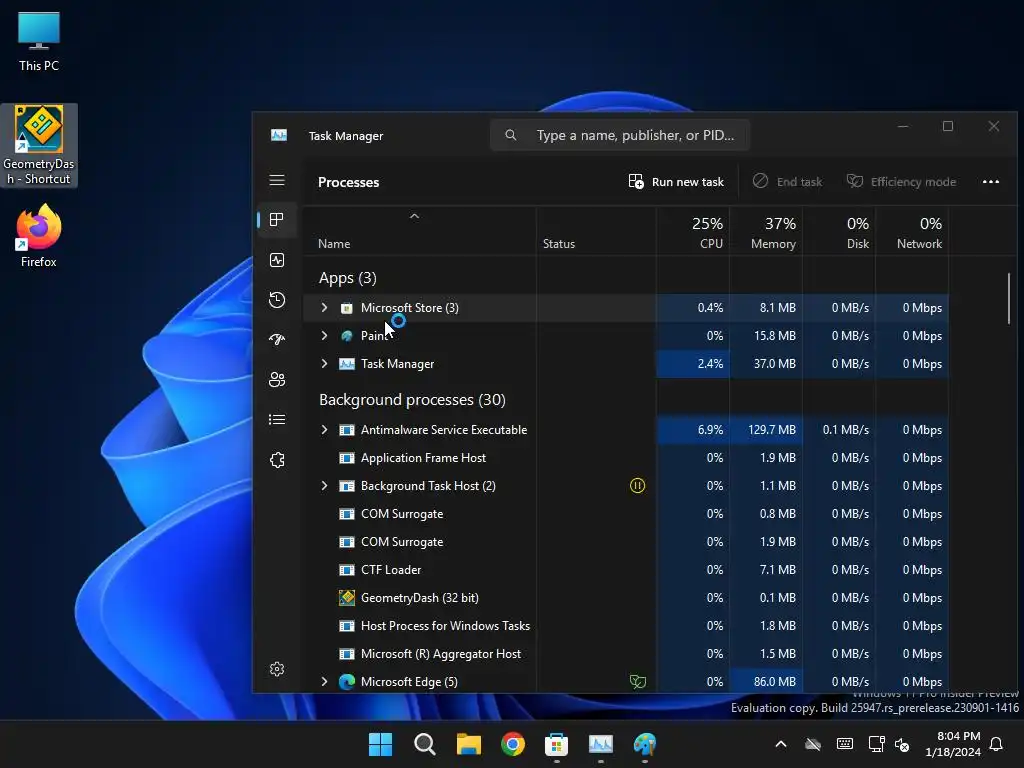Click the Paint process icon
The height and width of the screenshot is (768, 1024).
[347, 336]
